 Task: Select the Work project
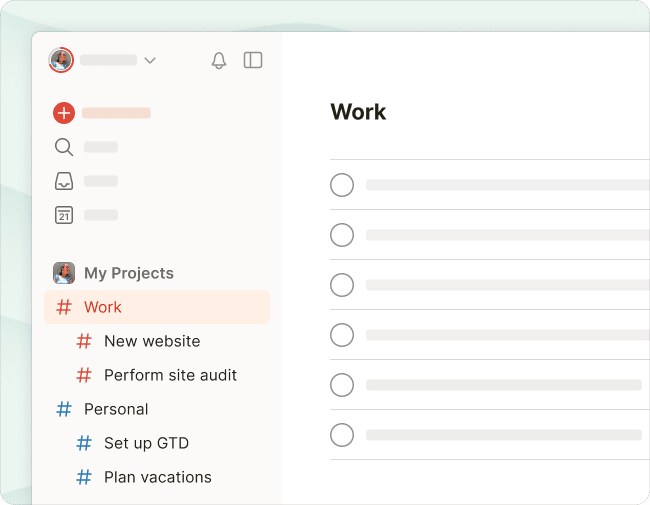tap(103, 307)
